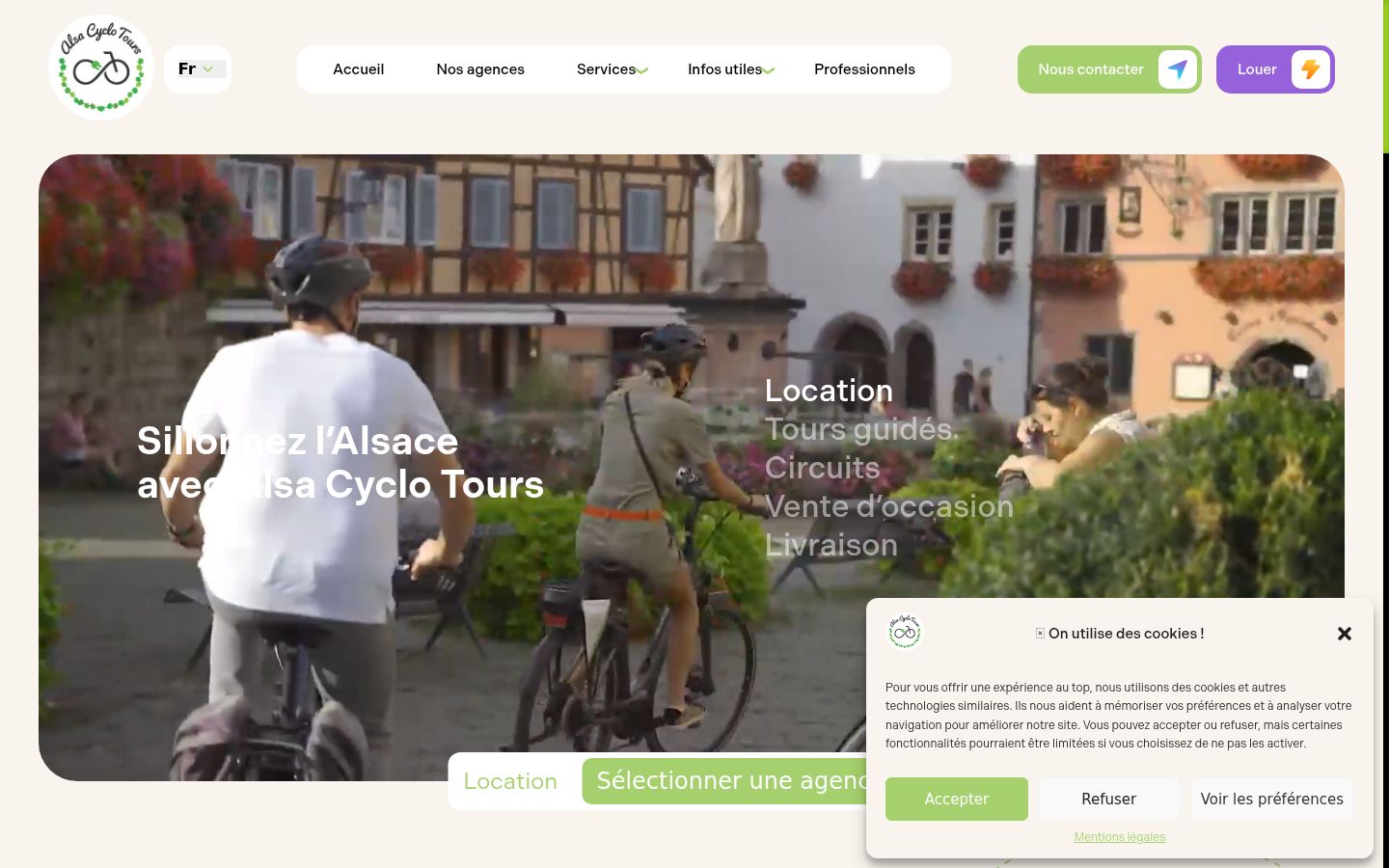
Task: Expand the Services menu chevron
Action: 642,70
